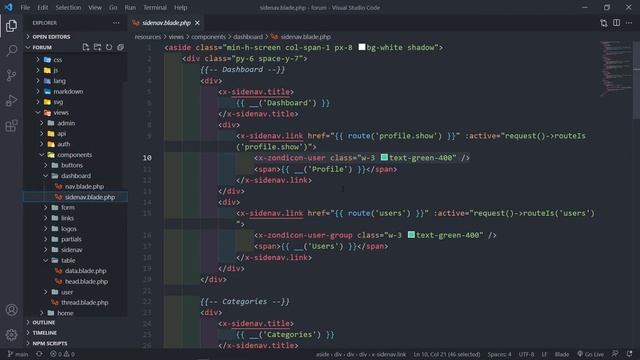Expand the partials folder

(x=71, y=239)
